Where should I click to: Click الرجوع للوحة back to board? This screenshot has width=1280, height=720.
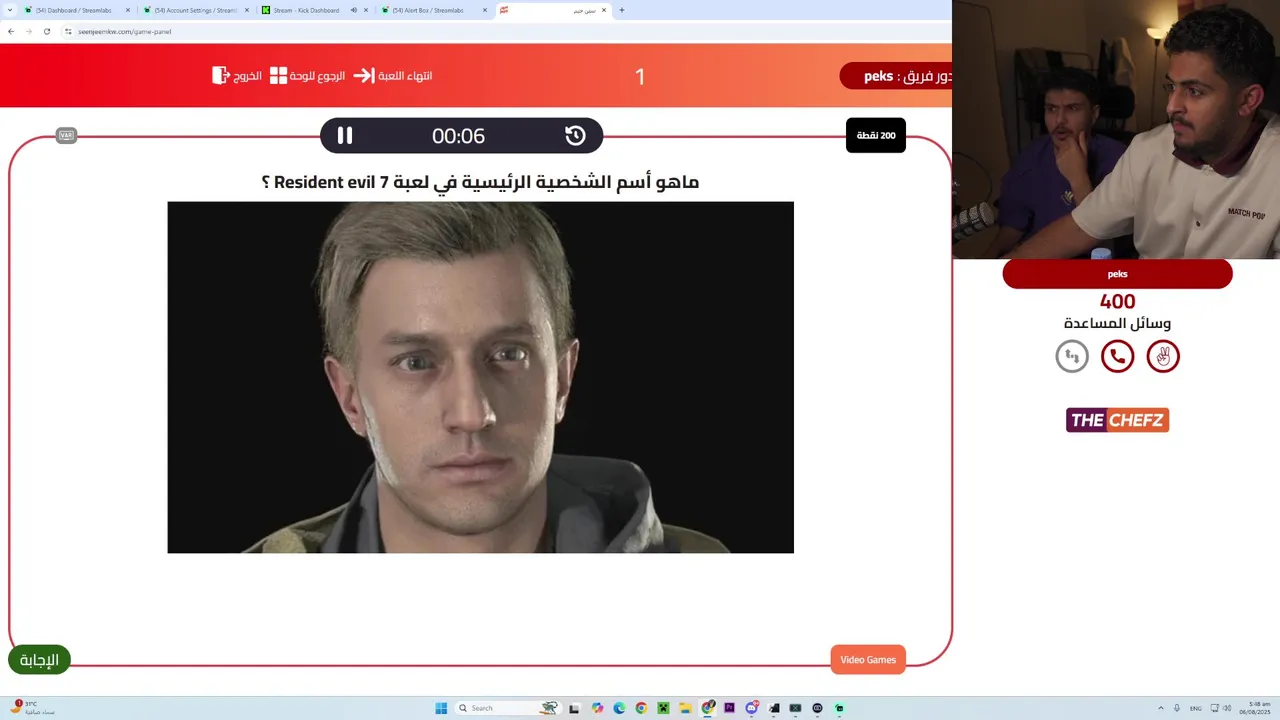tap(307, 75)
